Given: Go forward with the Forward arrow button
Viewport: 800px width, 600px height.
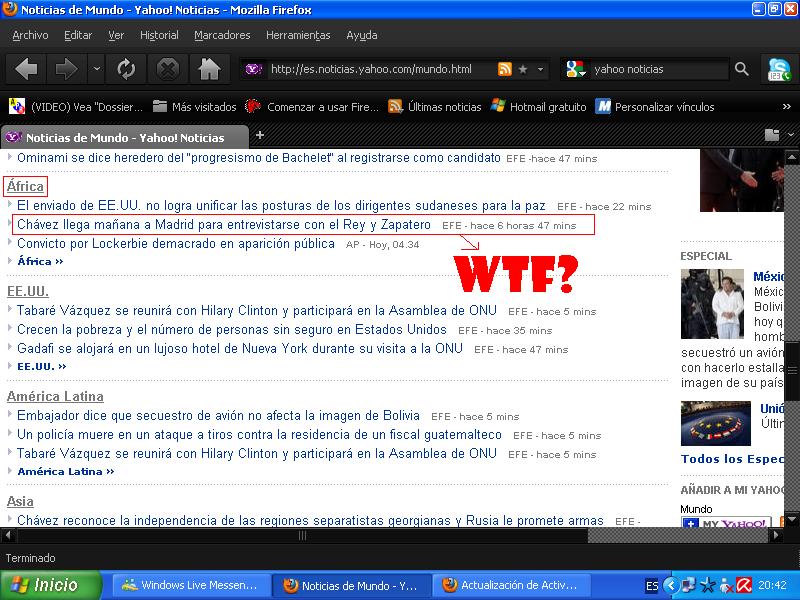Looking at the screenshot, I should 66,69.
